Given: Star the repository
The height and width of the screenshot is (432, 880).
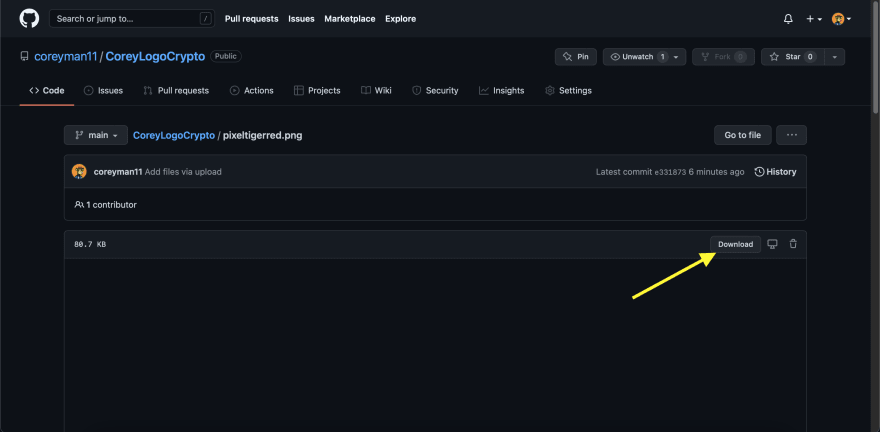Looking at the screenshot, I should (792, 57).
